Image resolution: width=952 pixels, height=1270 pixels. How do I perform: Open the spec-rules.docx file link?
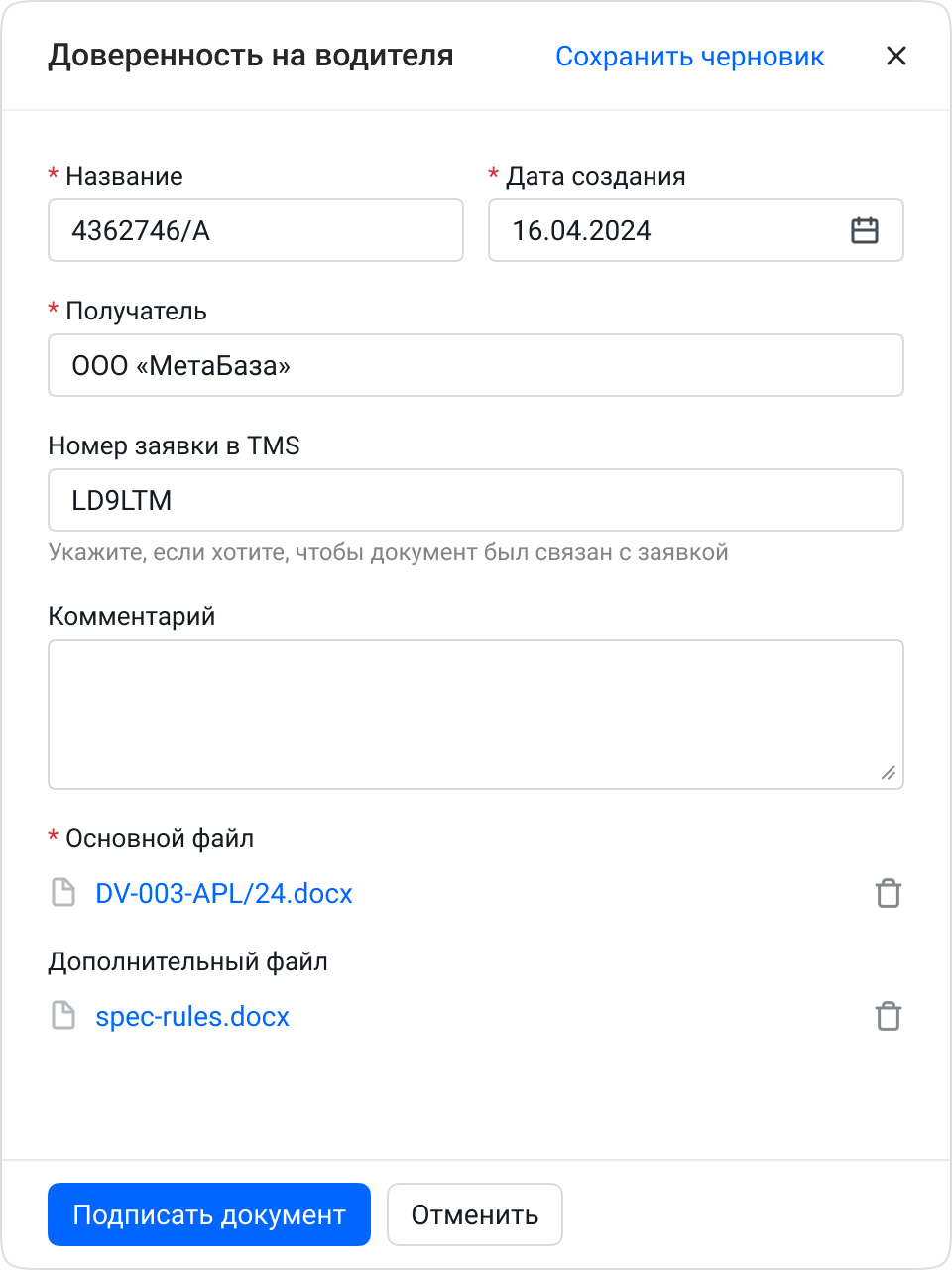tap(191, 1016)
